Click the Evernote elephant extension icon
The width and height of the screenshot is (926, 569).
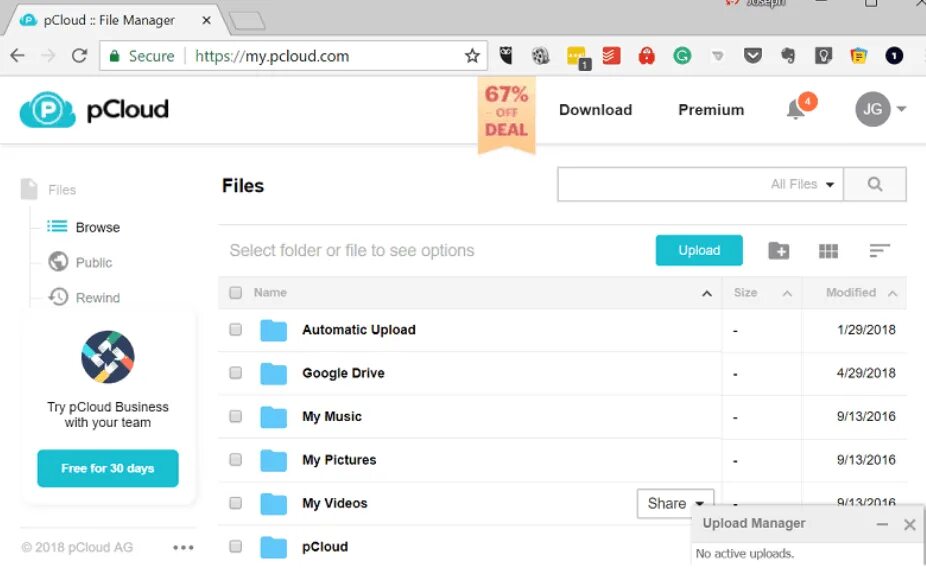pos(788,56)
